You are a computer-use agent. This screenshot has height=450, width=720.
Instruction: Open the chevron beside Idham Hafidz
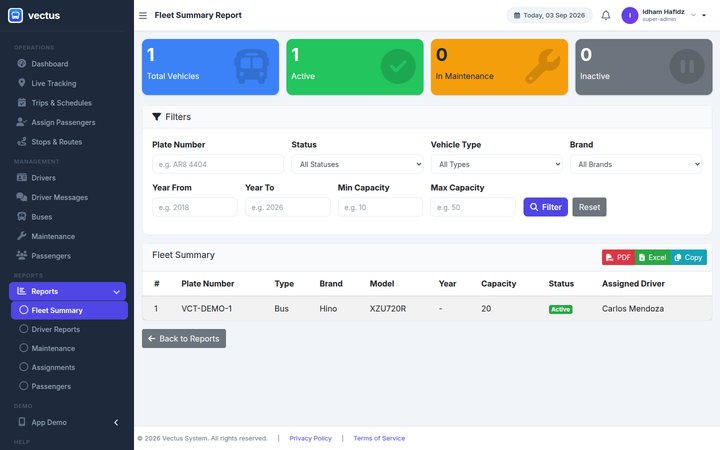pyautogui.click(x=693, y=15)
